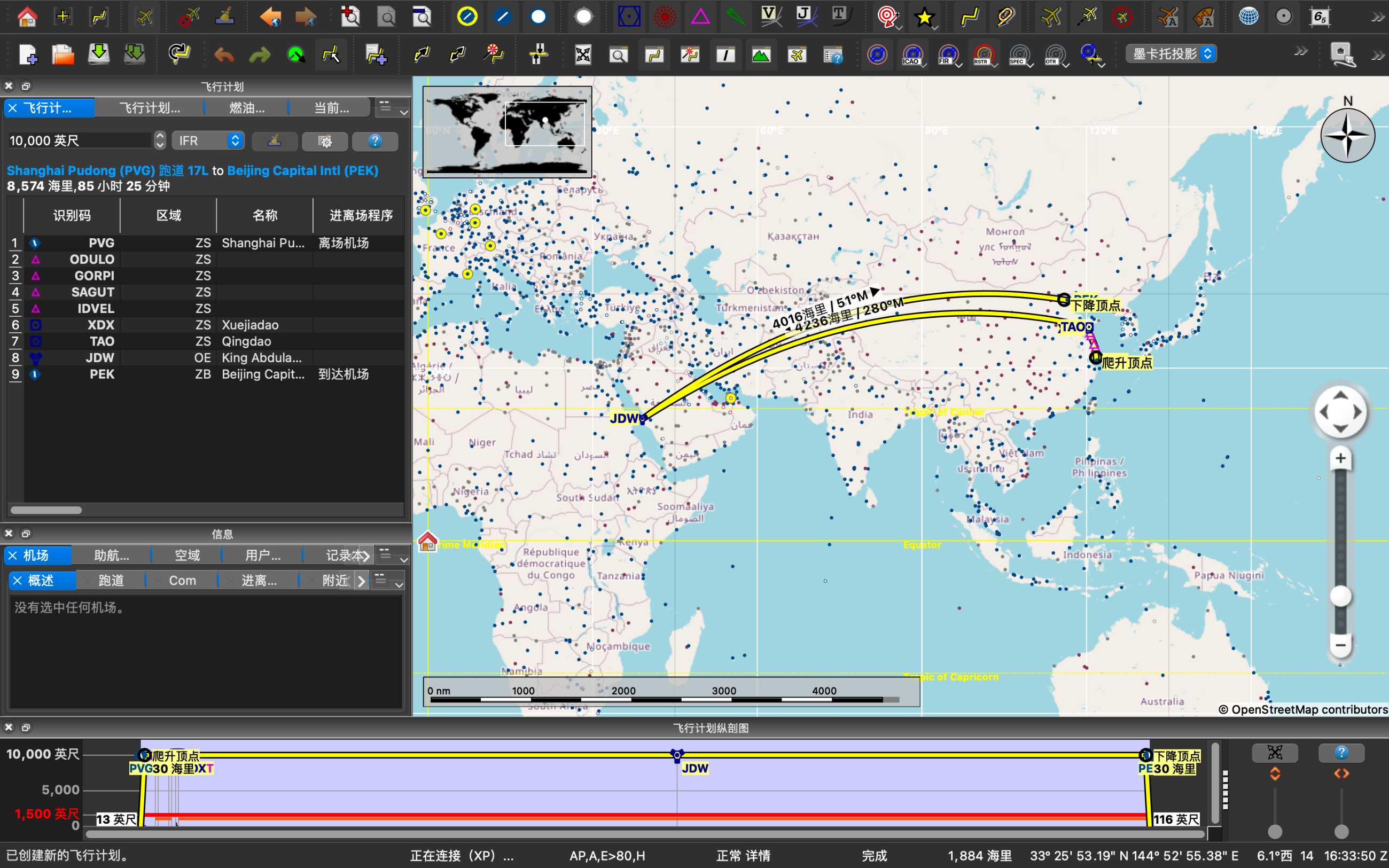1389x868 pixels.
Task: Click the blue help button beside IFR
Action: (x=375, y=140)
